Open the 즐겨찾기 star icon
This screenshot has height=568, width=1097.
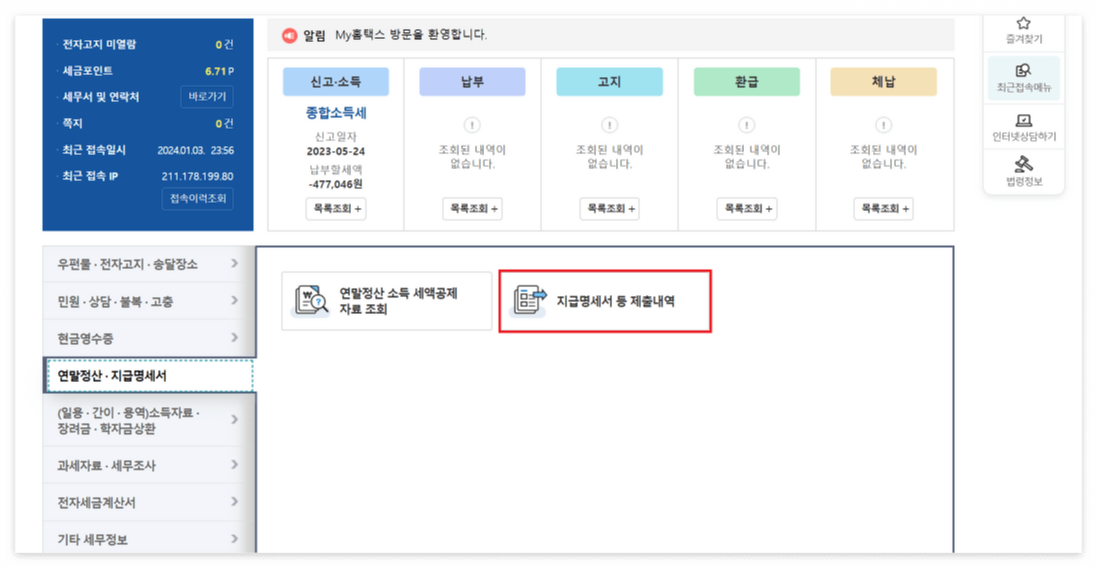point(1024,24)
